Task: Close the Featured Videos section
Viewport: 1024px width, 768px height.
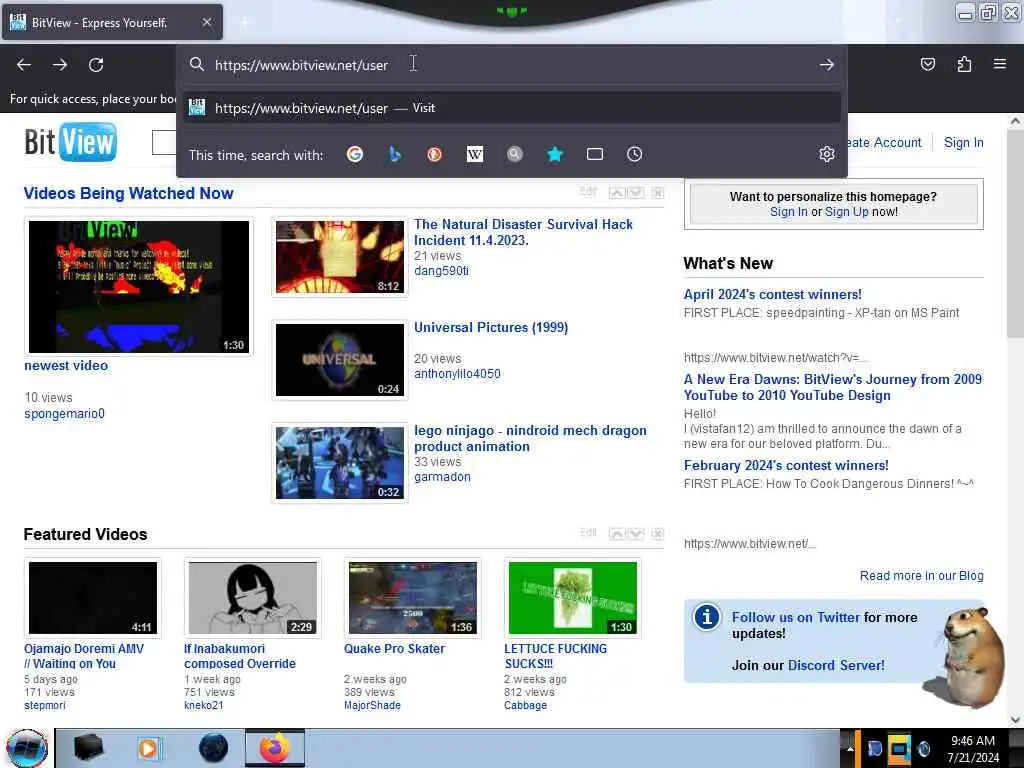Action: (658, 534)
